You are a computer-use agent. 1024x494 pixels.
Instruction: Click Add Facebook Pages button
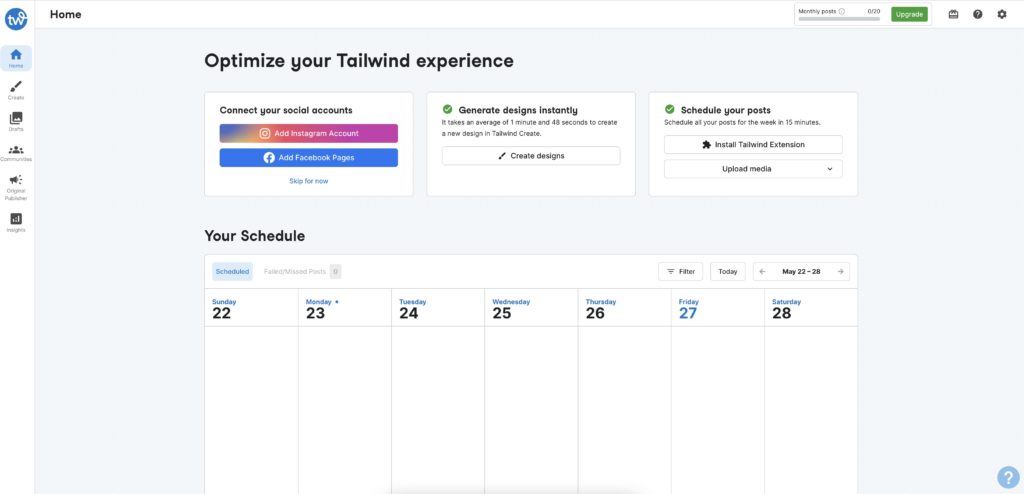[x=308, y=157]
